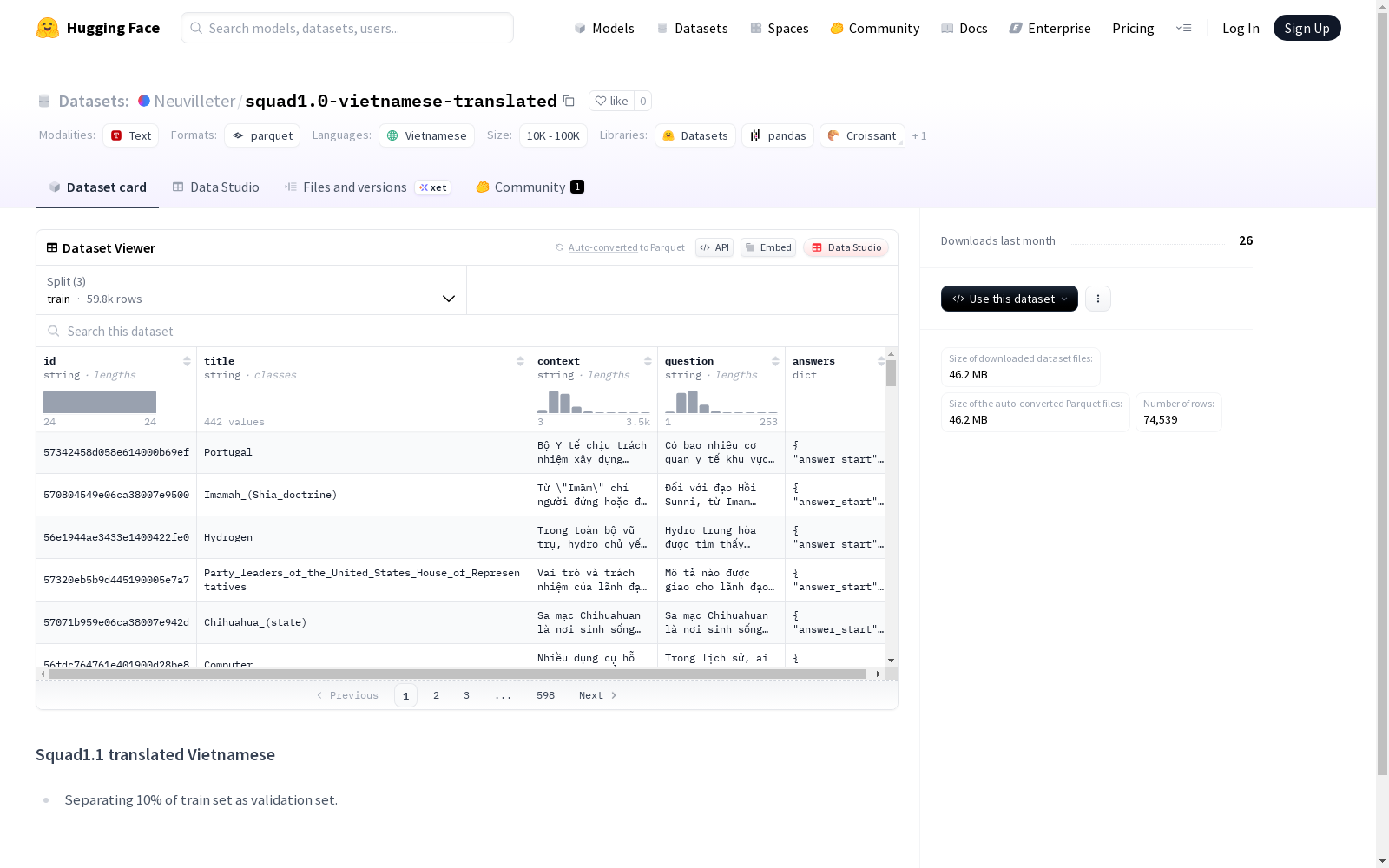This screenshot has width=1389, height=868.
Task: Expand the Use this dataset dropdown
Action: (x=1010, y=299)
